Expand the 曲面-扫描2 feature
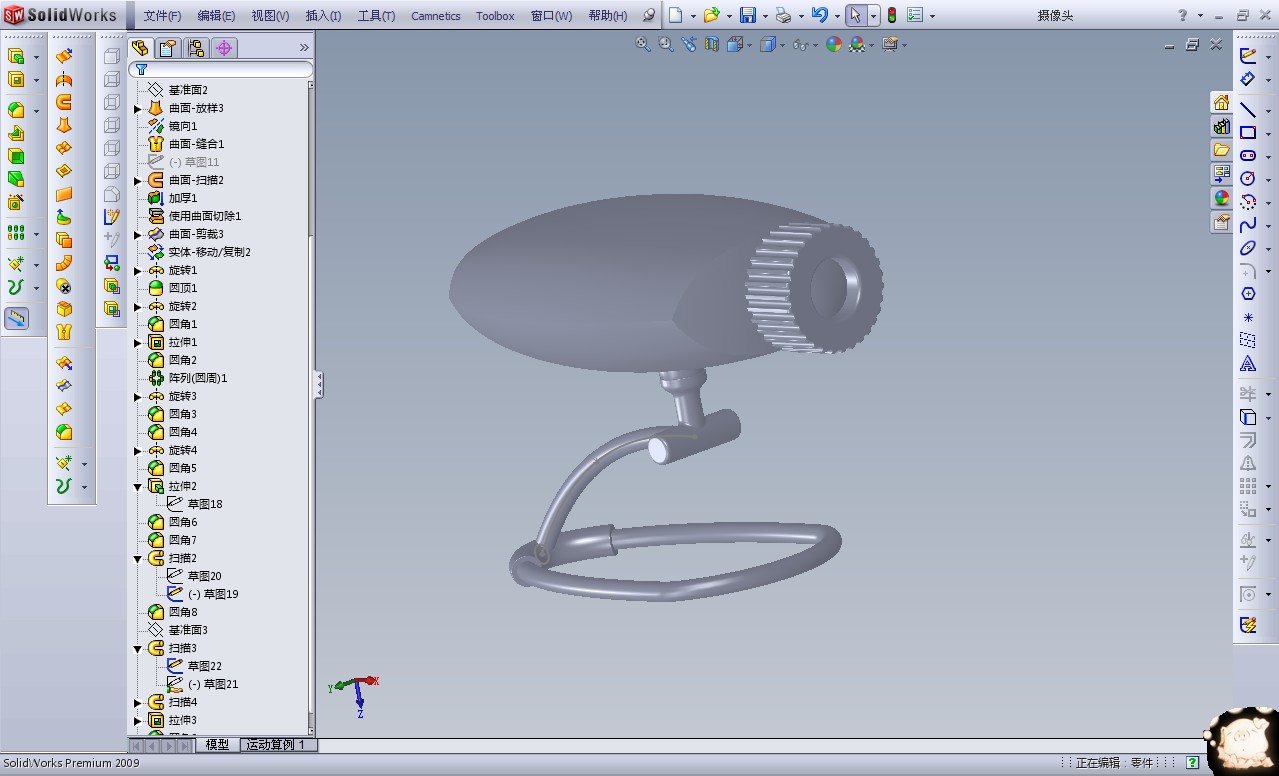Screen dimensions: 1279x776 click(x=138, y=180)
